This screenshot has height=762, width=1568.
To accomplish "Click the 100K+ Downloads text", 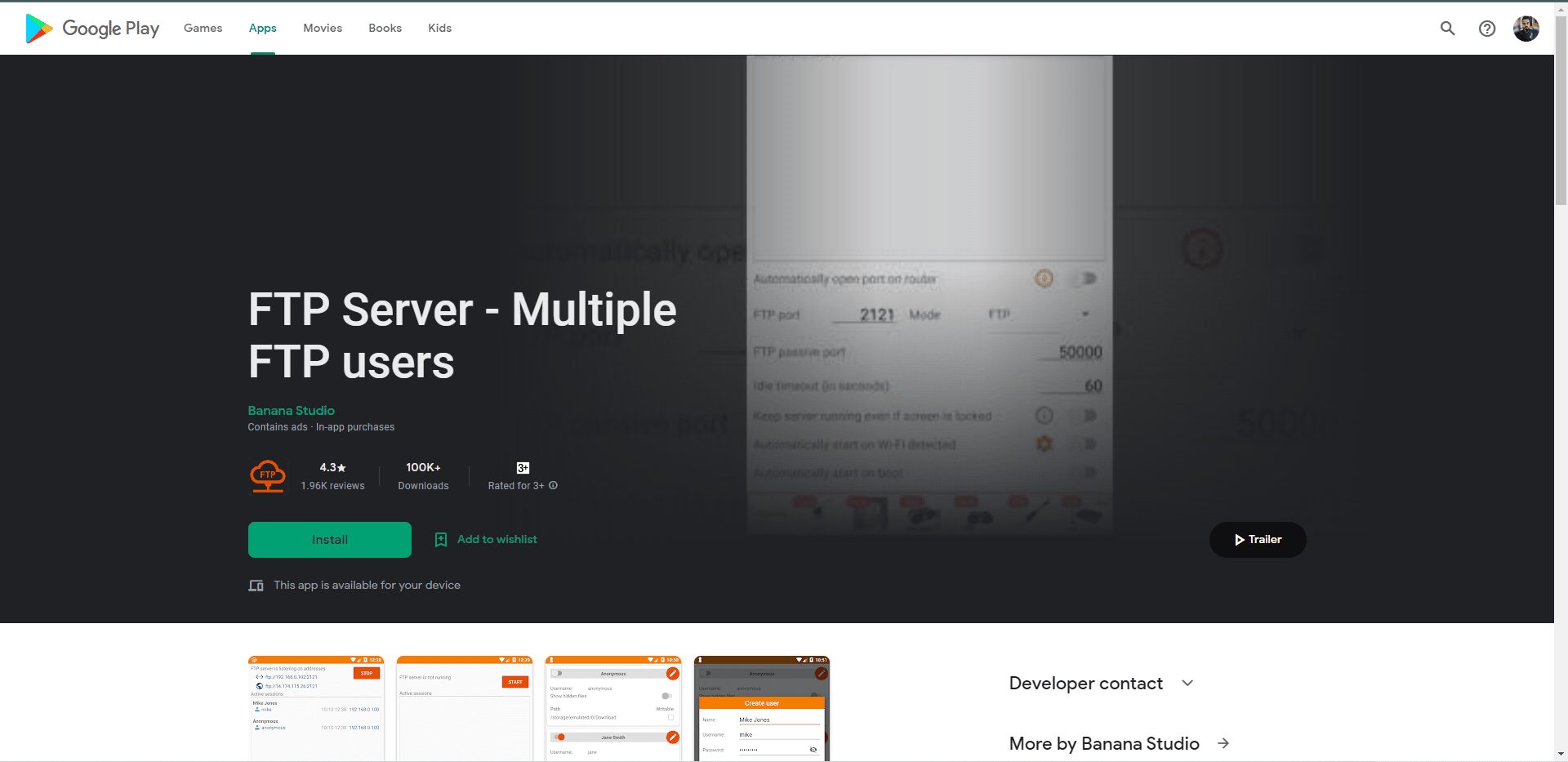I will (423, 476).
